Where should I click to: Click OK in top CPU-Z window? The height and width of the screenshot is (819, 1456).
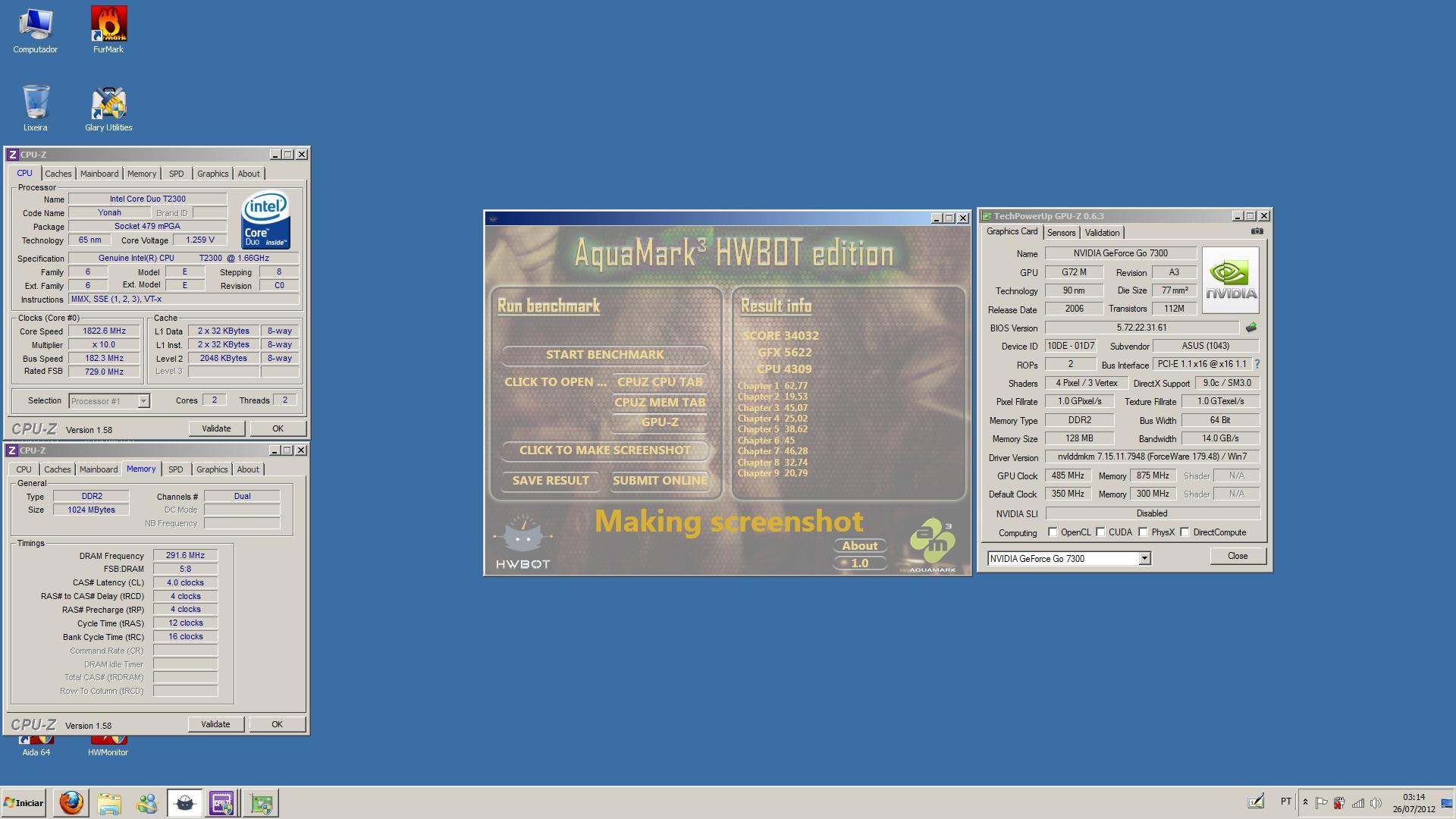[278, 428]
